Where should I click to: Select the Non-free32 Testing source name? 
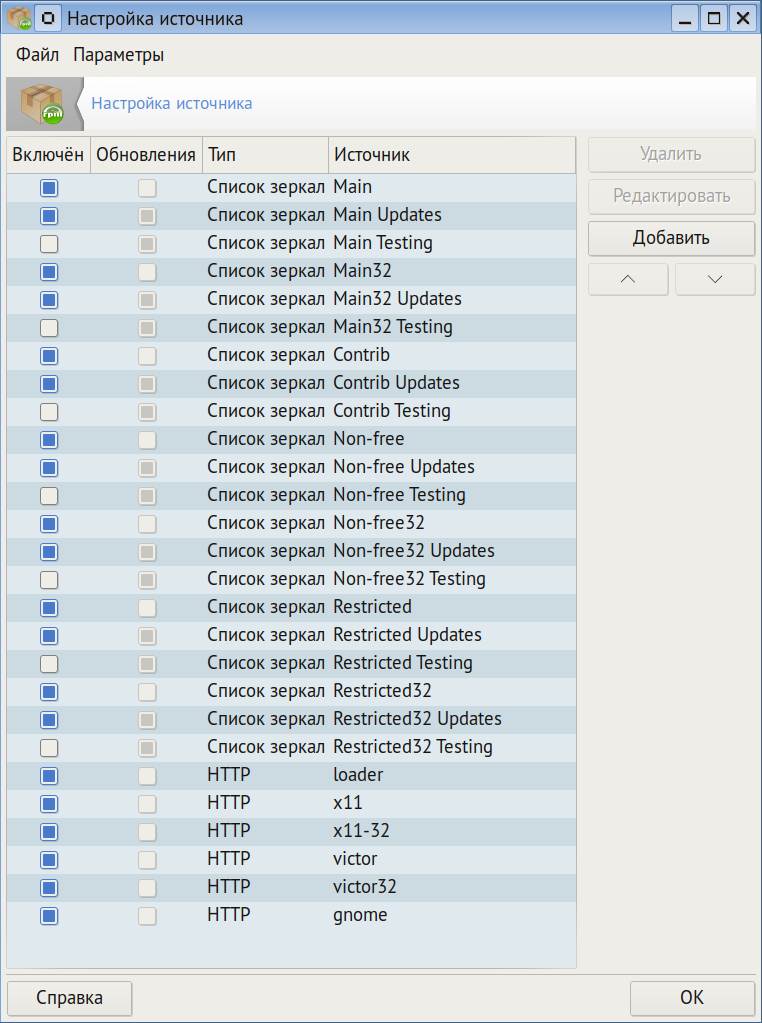410,579
